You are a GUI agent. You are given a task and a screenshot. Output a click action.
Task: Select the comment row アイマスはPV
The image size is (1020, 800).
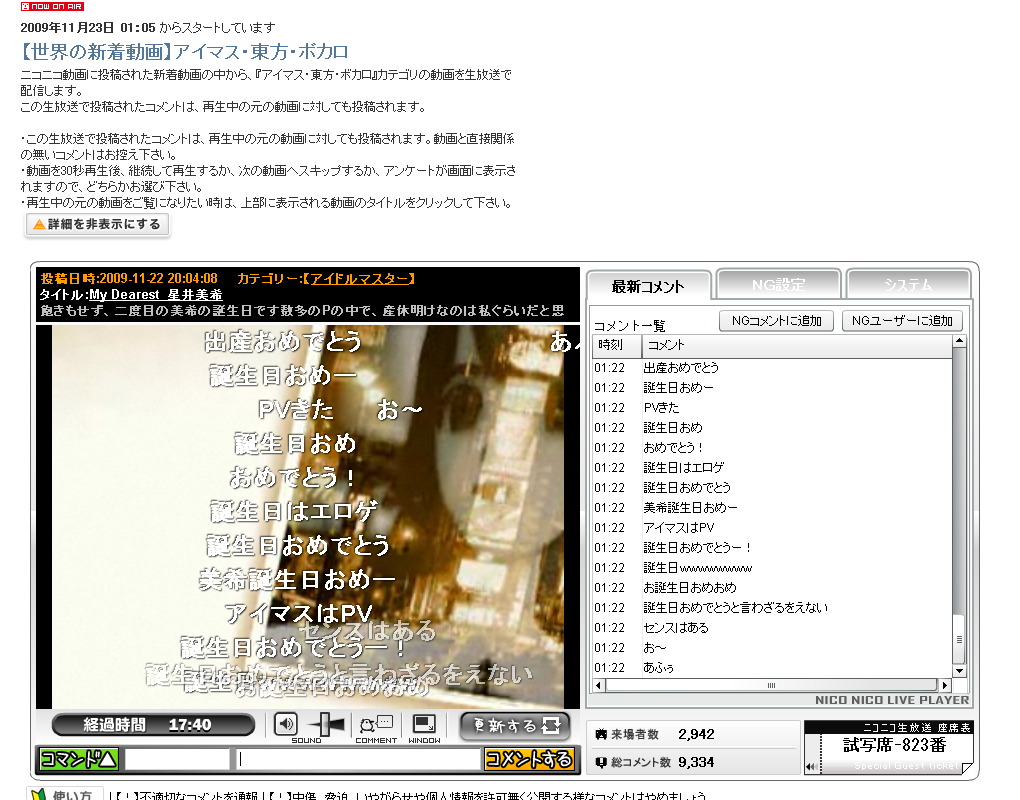pos(772,528)
